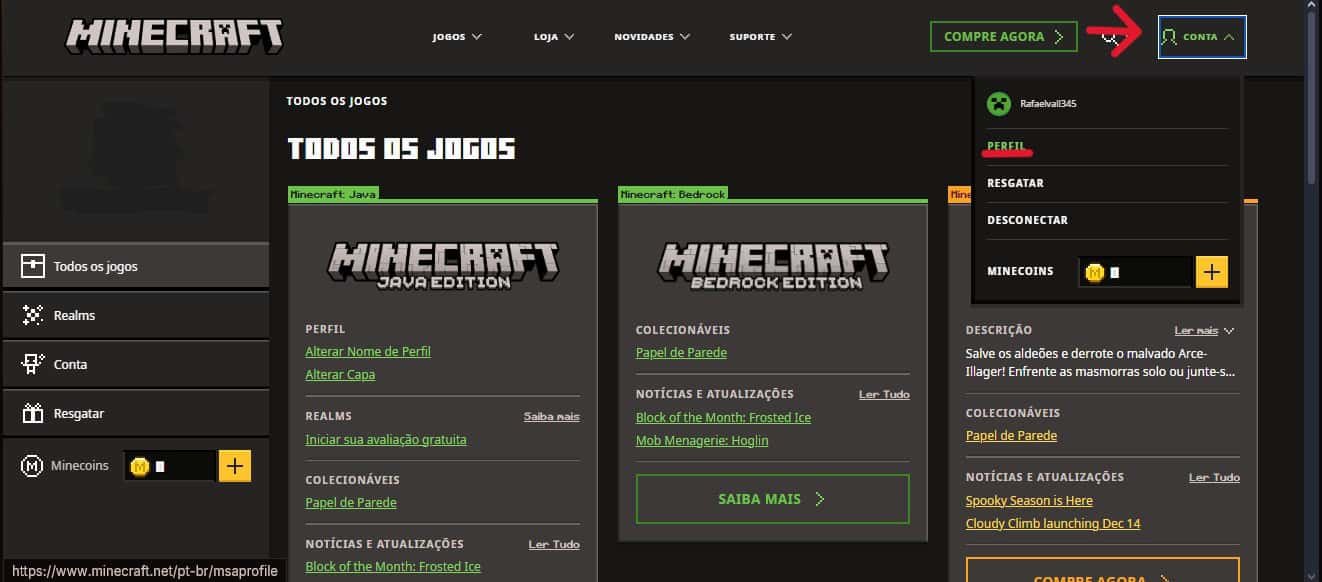This screenshot has height=582, width=1322.
Task: Click the Conta icon in sidebar
Action: click(34, 364)
